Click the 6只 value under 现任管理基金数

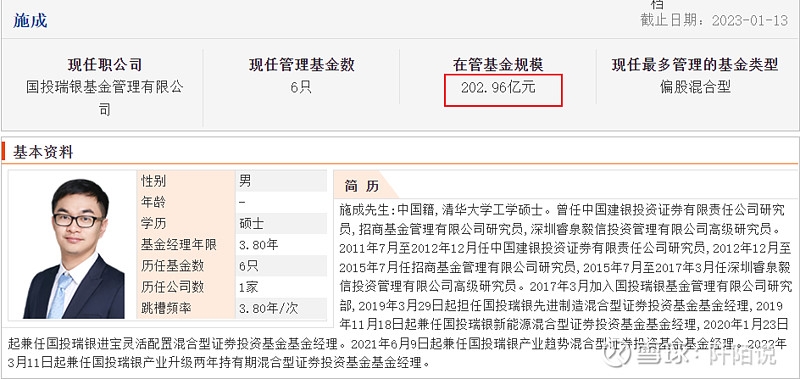click(x=301, y=87)
